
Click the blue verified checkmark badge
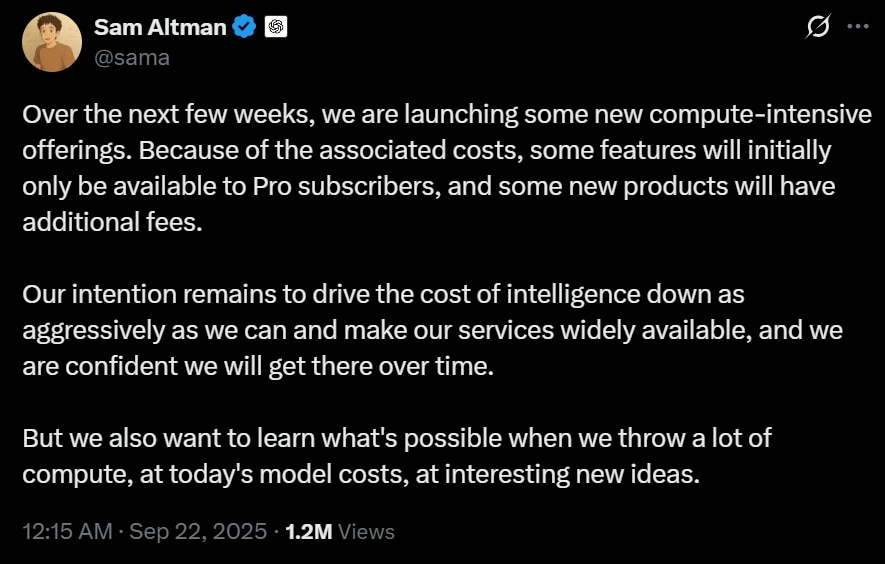244,27
